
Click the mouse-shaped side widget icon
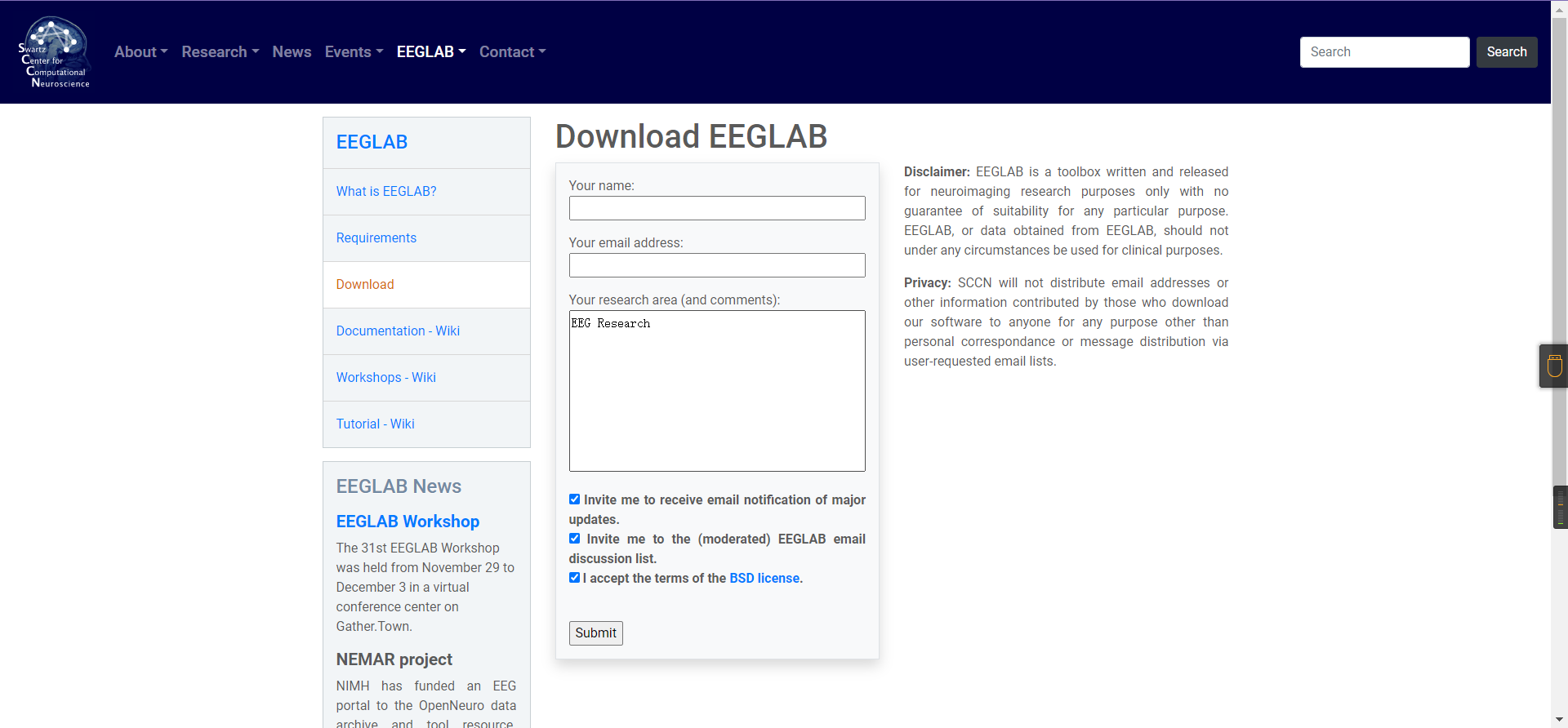click(x=1554, y=366)
